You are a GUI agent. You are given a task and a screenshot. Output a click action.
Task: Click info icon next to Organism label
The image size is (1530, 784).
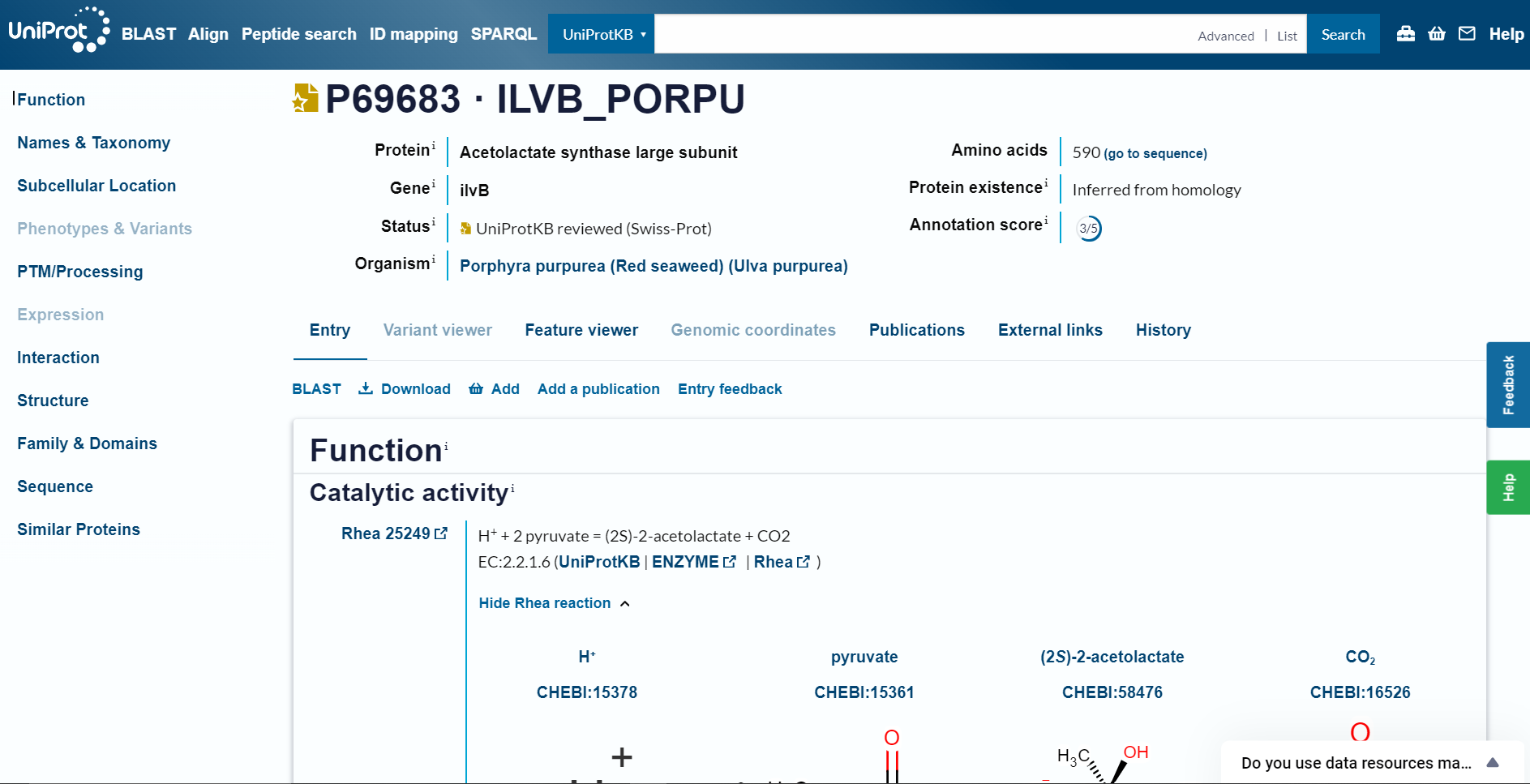[x=433, y=259]
